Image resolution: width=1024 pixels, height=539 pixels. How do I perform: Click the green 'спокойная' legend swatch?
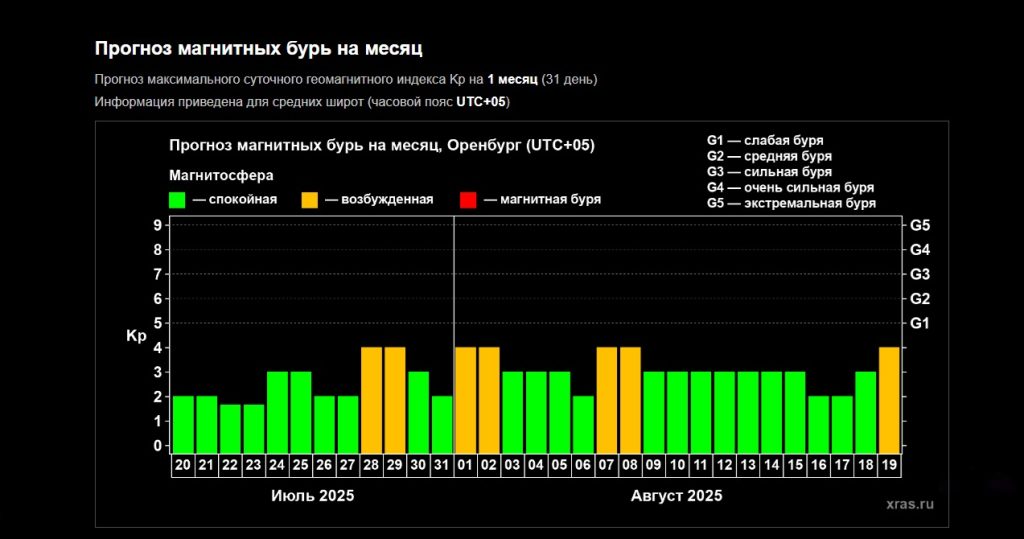coord(177,199)
